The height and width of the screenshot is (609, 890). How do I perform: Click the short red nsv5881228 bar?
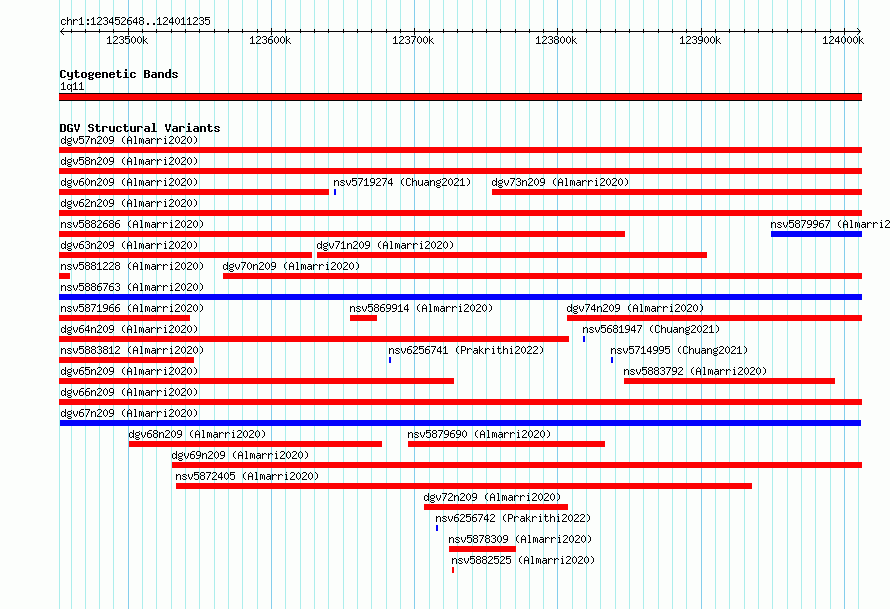[x=64, y=276]
